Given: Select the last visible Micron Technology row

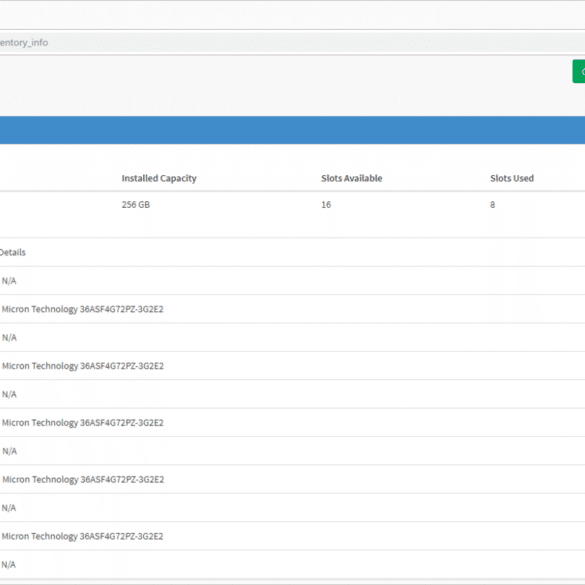Looking at the screenshot, I should pyautogui.click(x=292, y=536).
